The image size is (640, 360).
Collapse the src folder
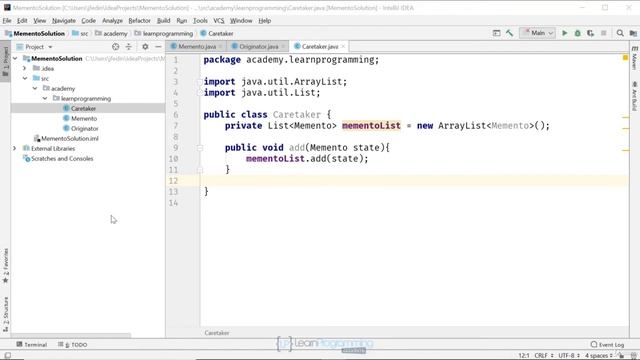point(25,78)
